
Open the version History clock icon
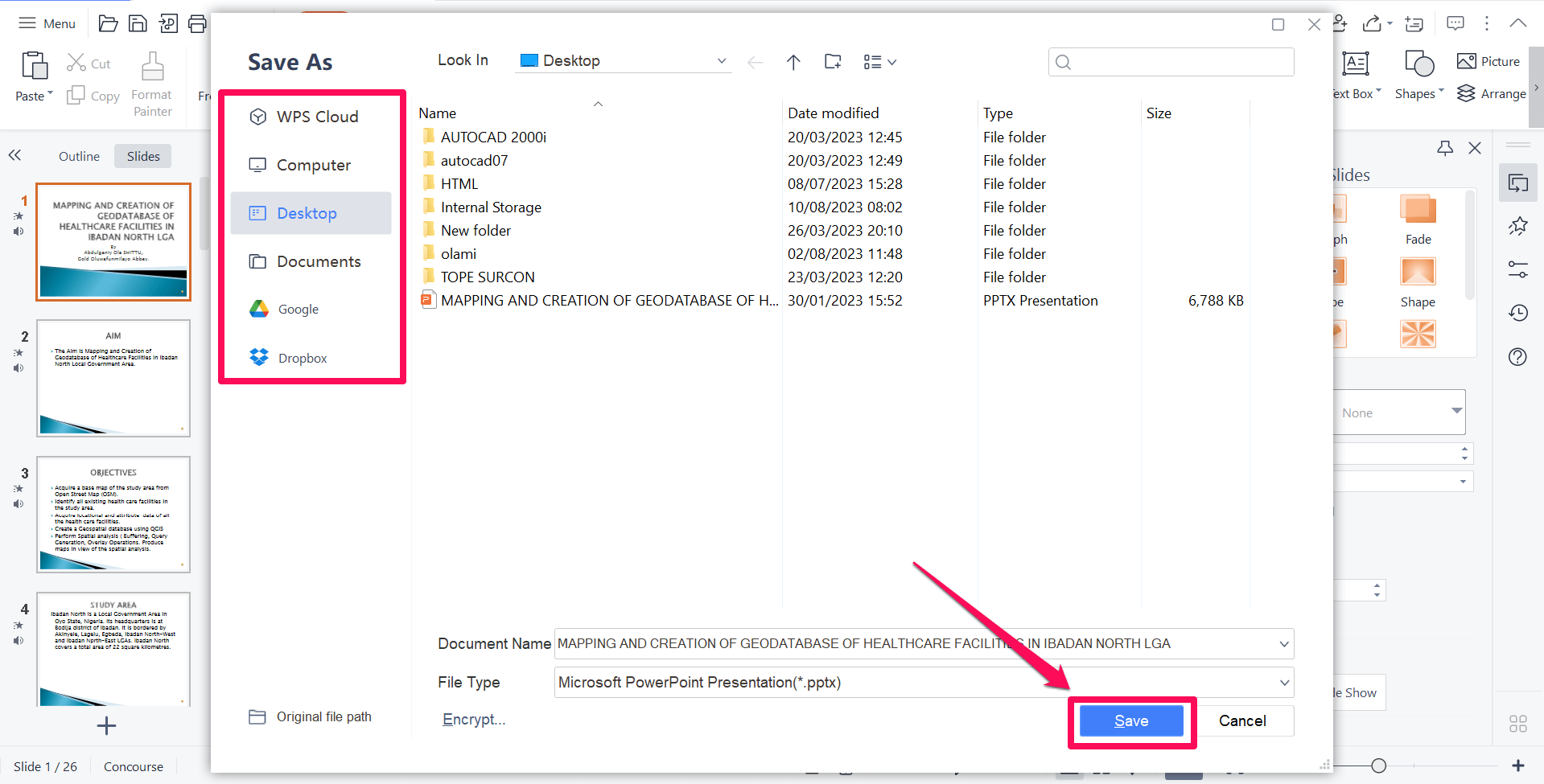click(x=1518, y=313)
